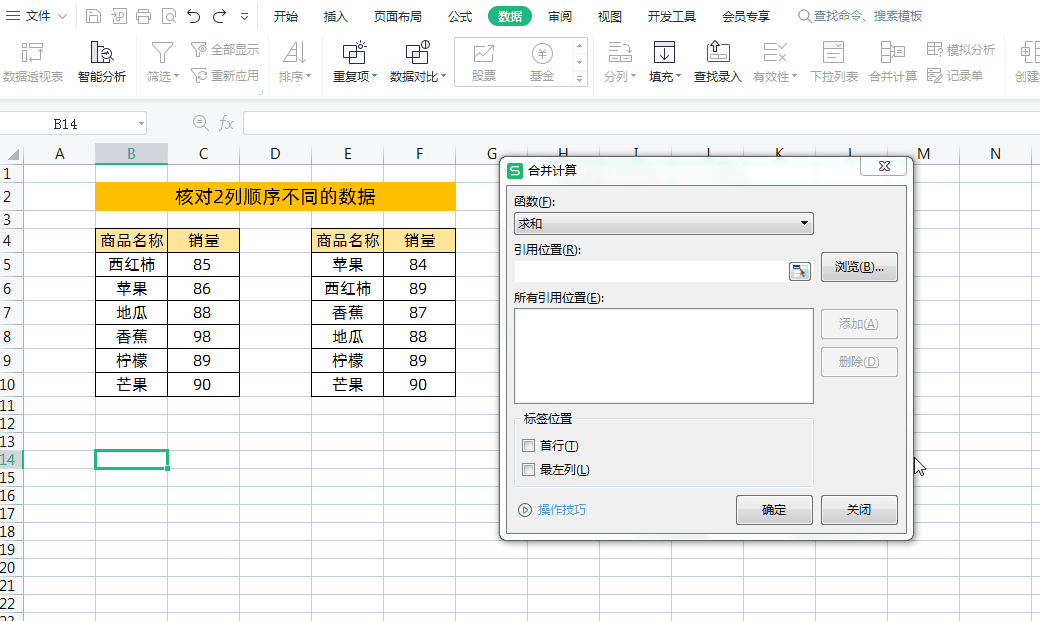The width and height of the screenshot is (1040, 621).
Task: Click the play icon beside 操作技巧
Action: pos(525,510)
